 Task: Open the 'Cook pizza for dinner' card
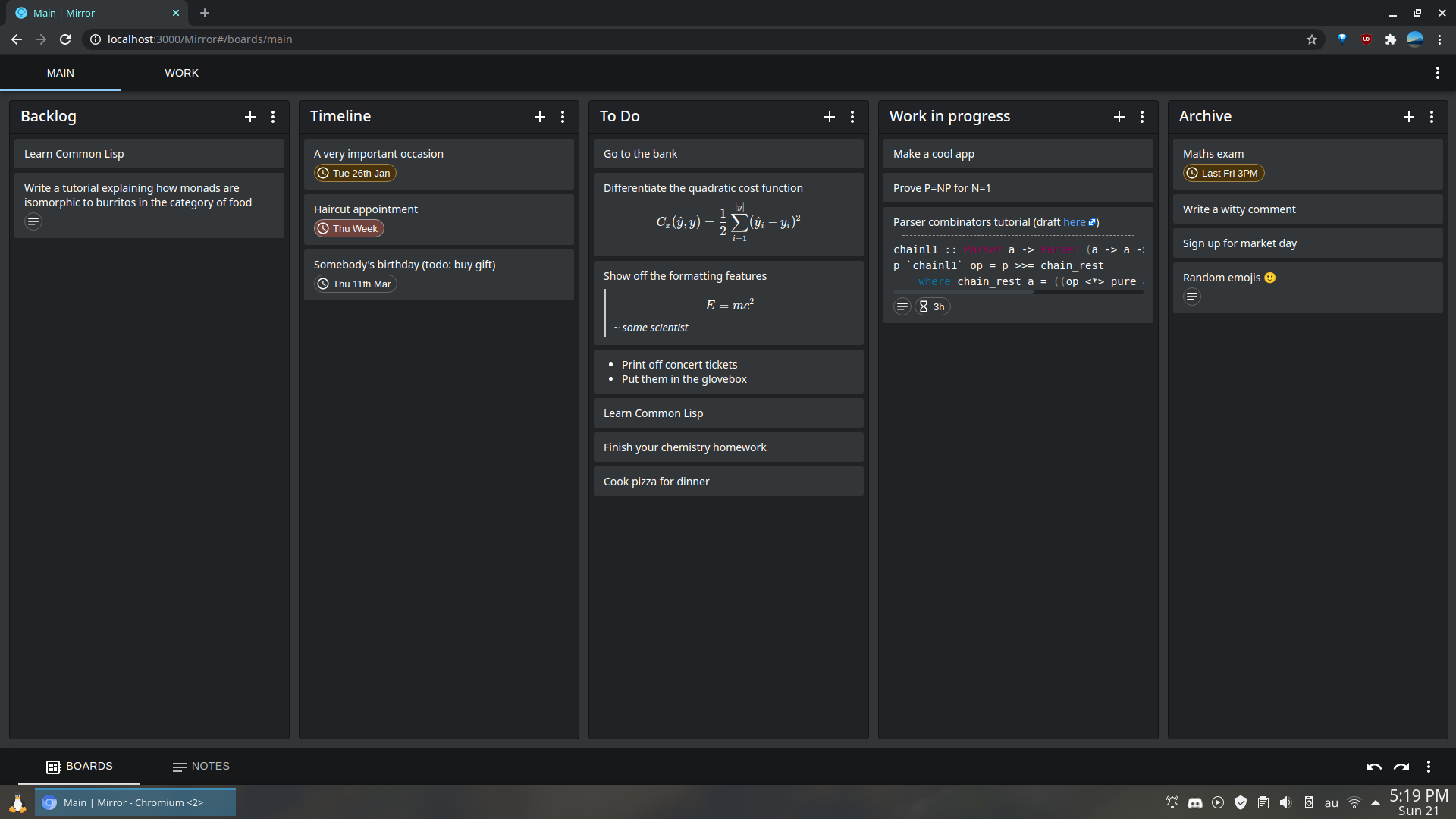pyautogui.click(x=728, y=482)
